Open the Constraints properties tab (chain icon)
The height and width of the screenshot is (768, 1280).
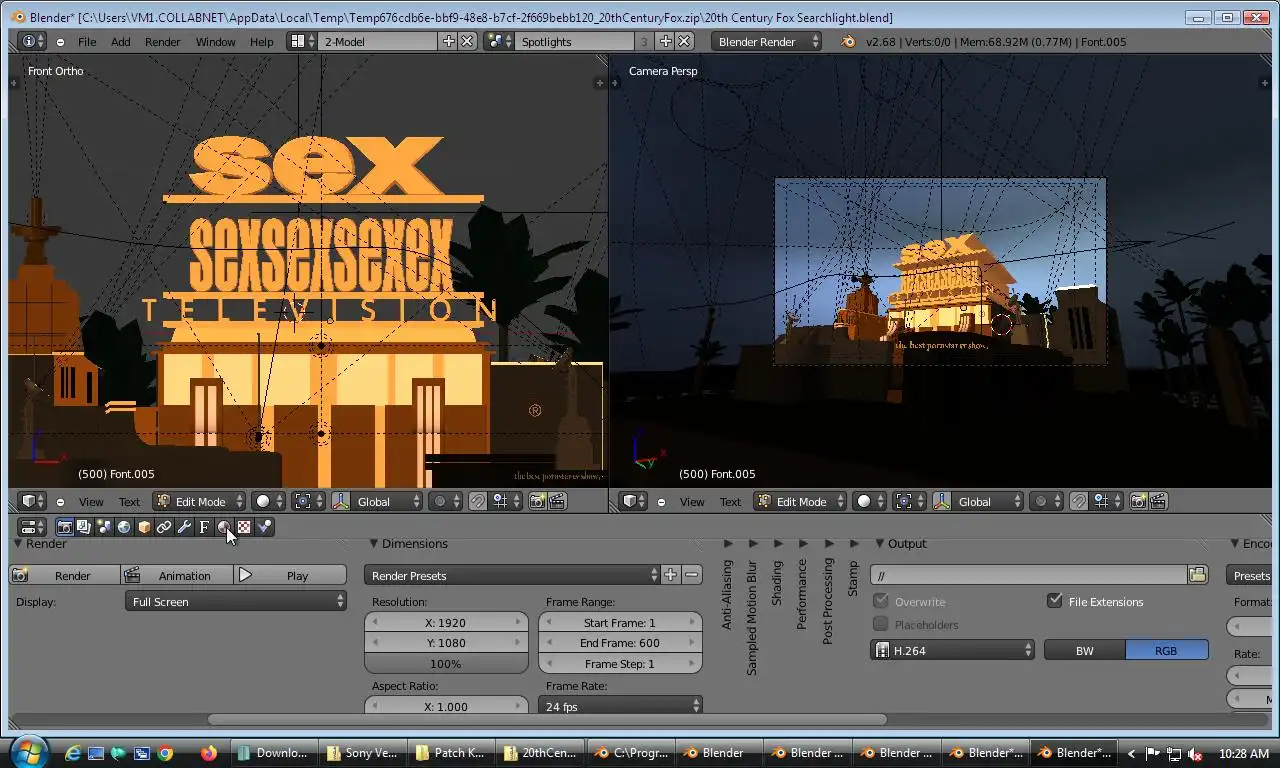(164, 527)
